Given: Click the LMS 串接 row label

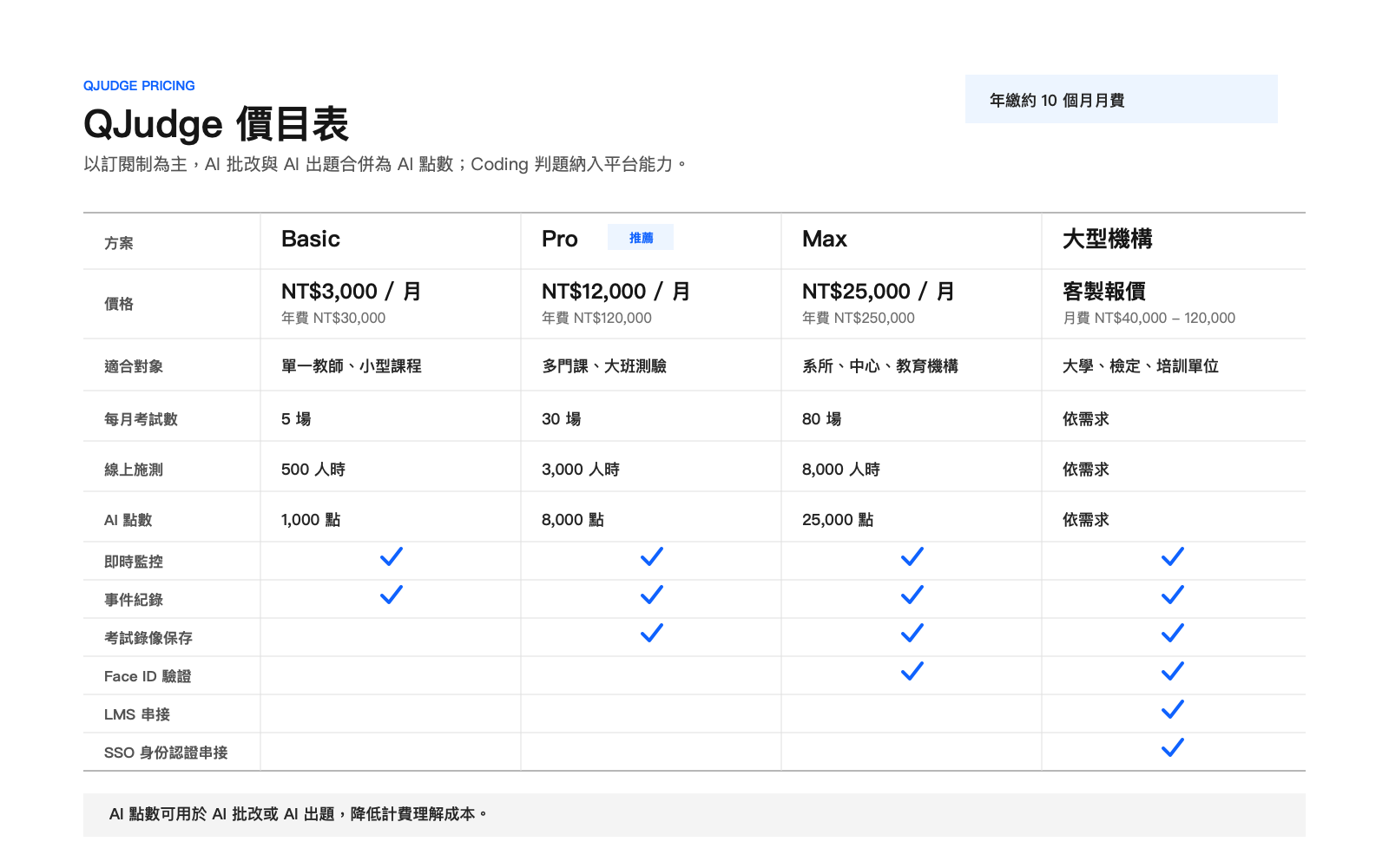Looking at the screenshot, I should tap(137, 714).
